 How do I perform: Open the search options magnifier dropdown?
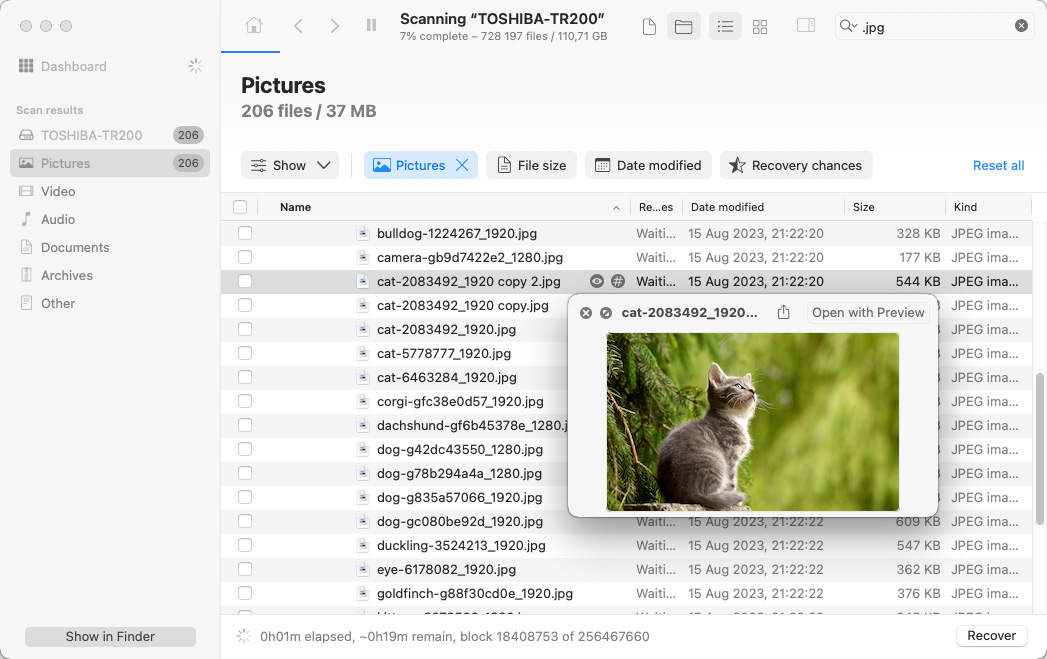tap(848, 26)
